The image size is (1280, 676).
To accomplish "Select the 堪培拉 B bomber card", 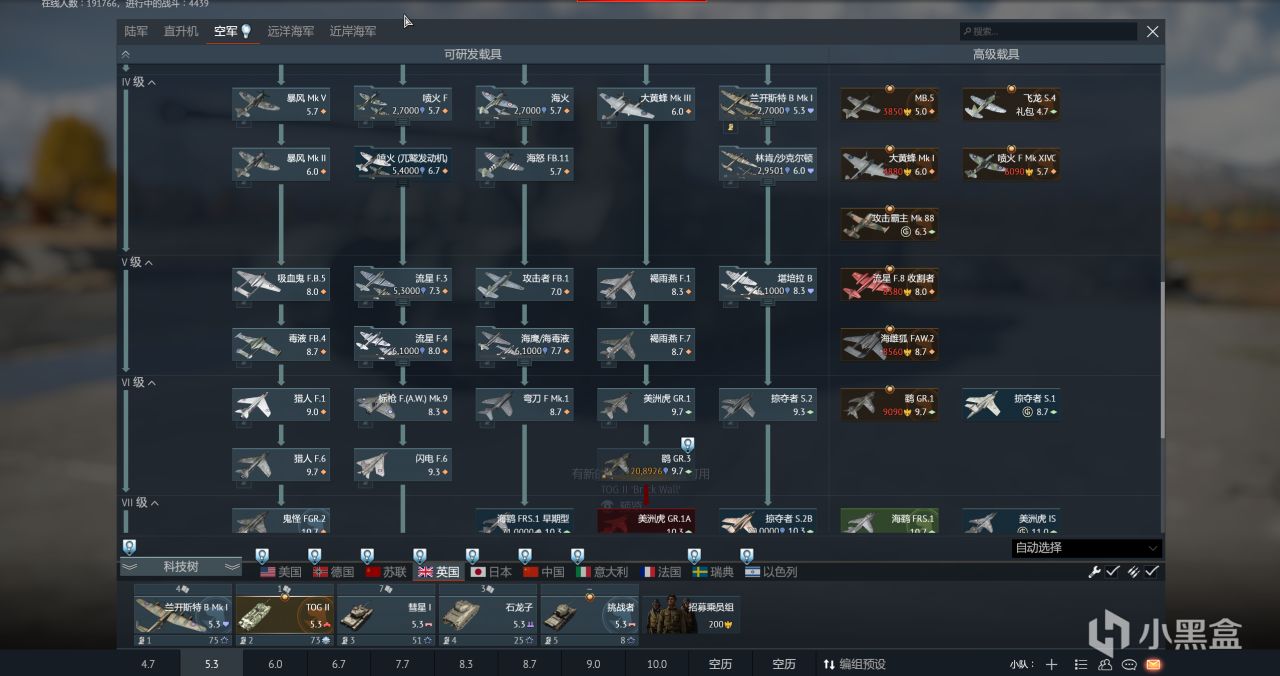I will click(769, 284).
